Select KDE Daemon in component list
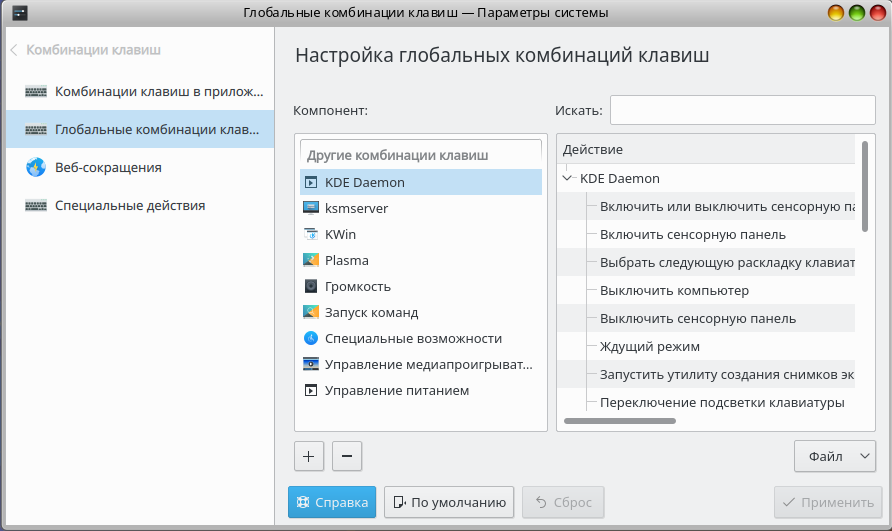Image resolution: width=892 pixels, height=531 pixels. [x=421, y=182]
